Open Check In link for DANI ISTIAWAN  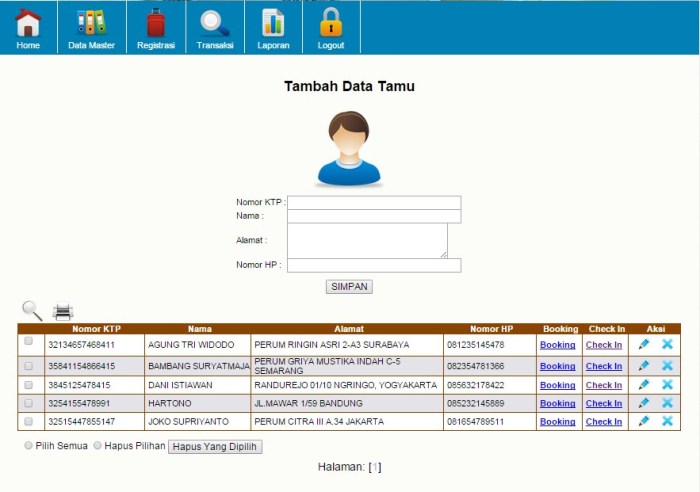point(604,385)
